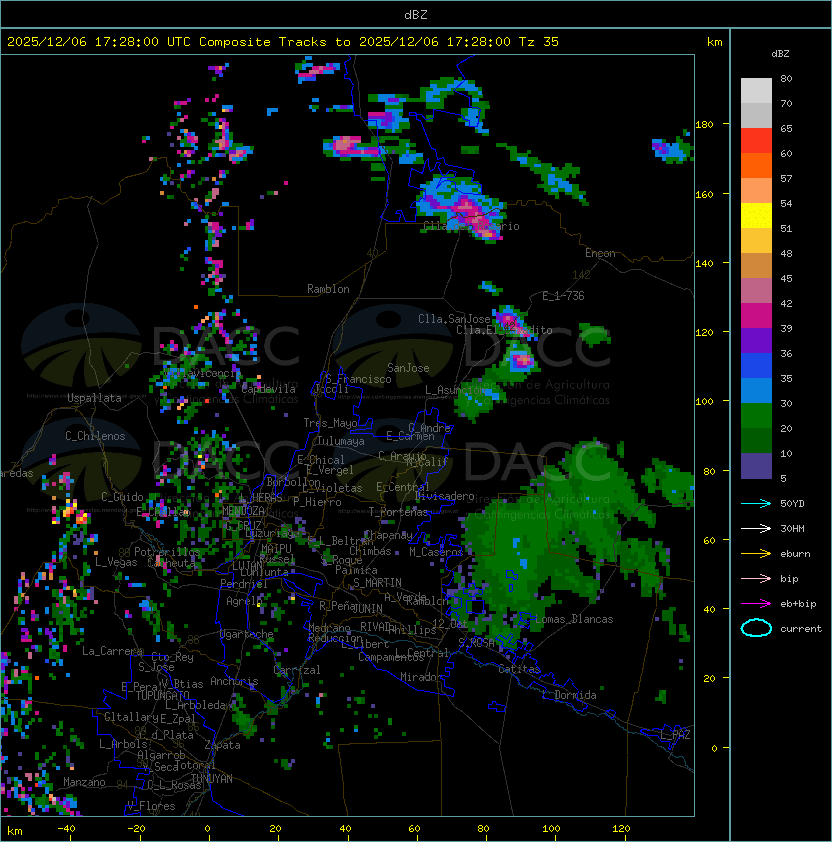832x842 pixels.
Task: Click the '-20' tick on the horizontal axis
Action: click(136, 829)
